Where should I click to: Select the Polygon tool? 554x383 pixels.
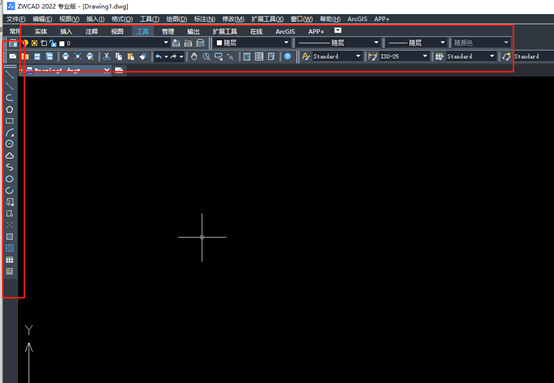tap(10, 110)
